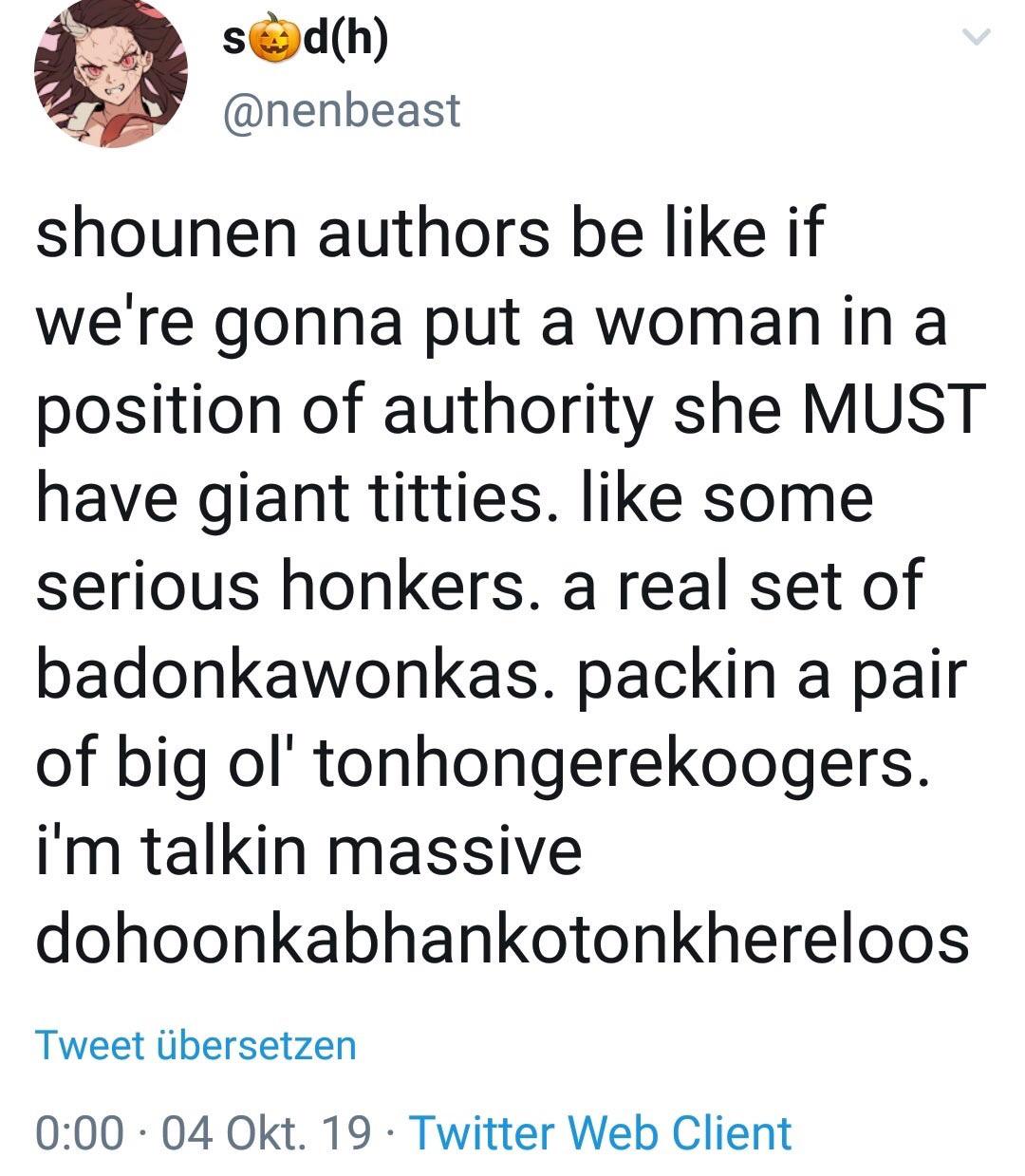Click the phrase serious honkers

[x=281, y=585]
